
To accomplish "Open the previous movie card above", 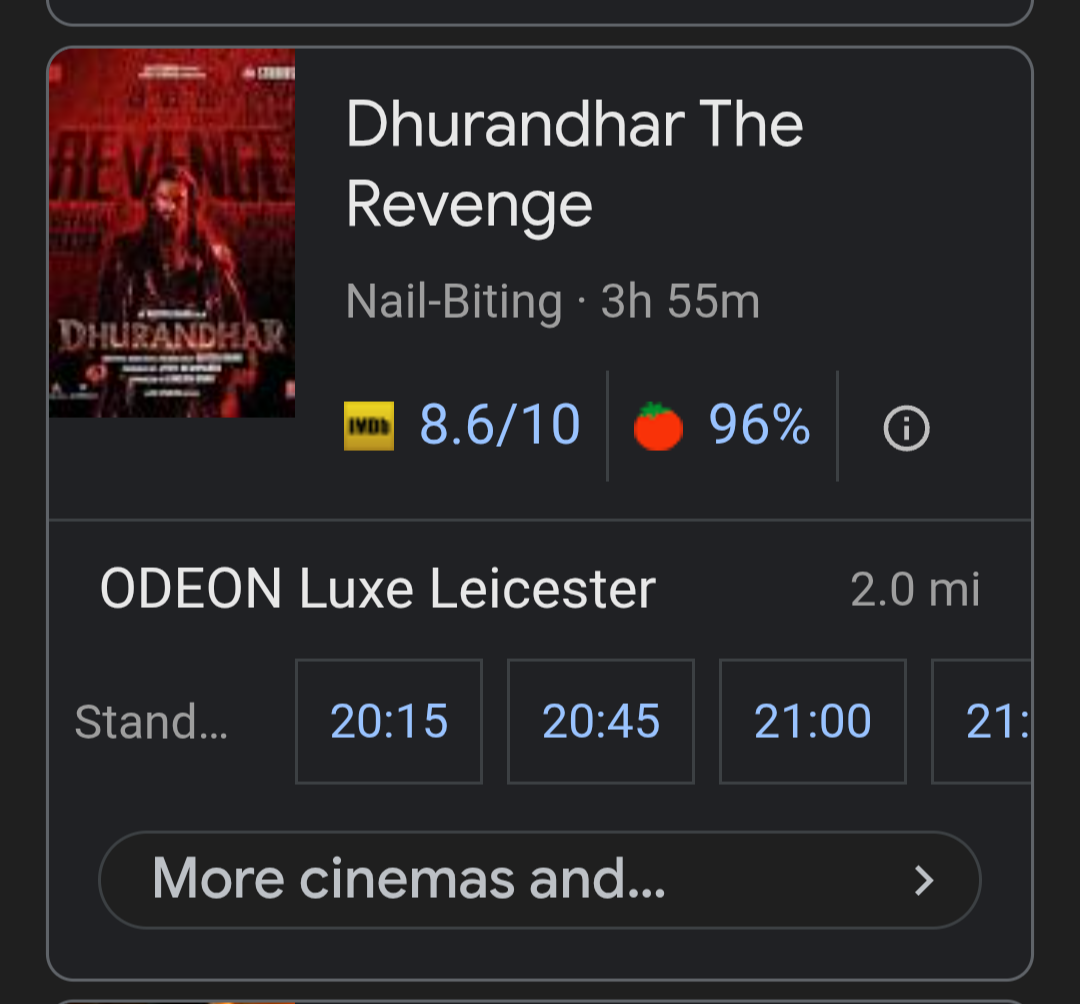I will click(x=540, y=11).
